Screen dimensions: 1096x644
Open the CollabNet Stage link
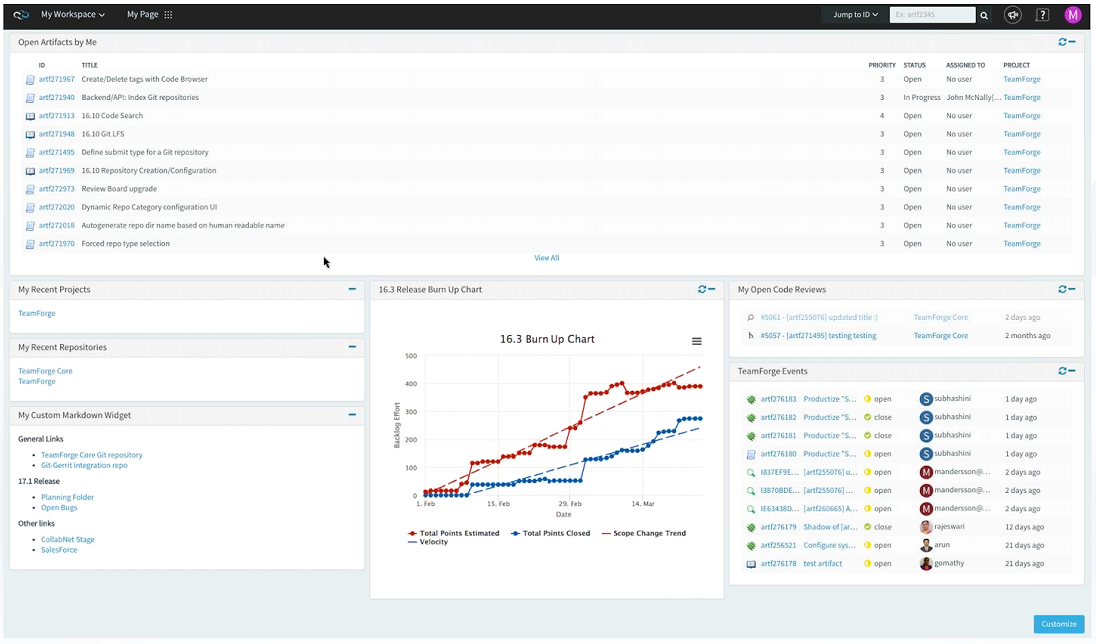pyautogui.click(x=67, y=539)
